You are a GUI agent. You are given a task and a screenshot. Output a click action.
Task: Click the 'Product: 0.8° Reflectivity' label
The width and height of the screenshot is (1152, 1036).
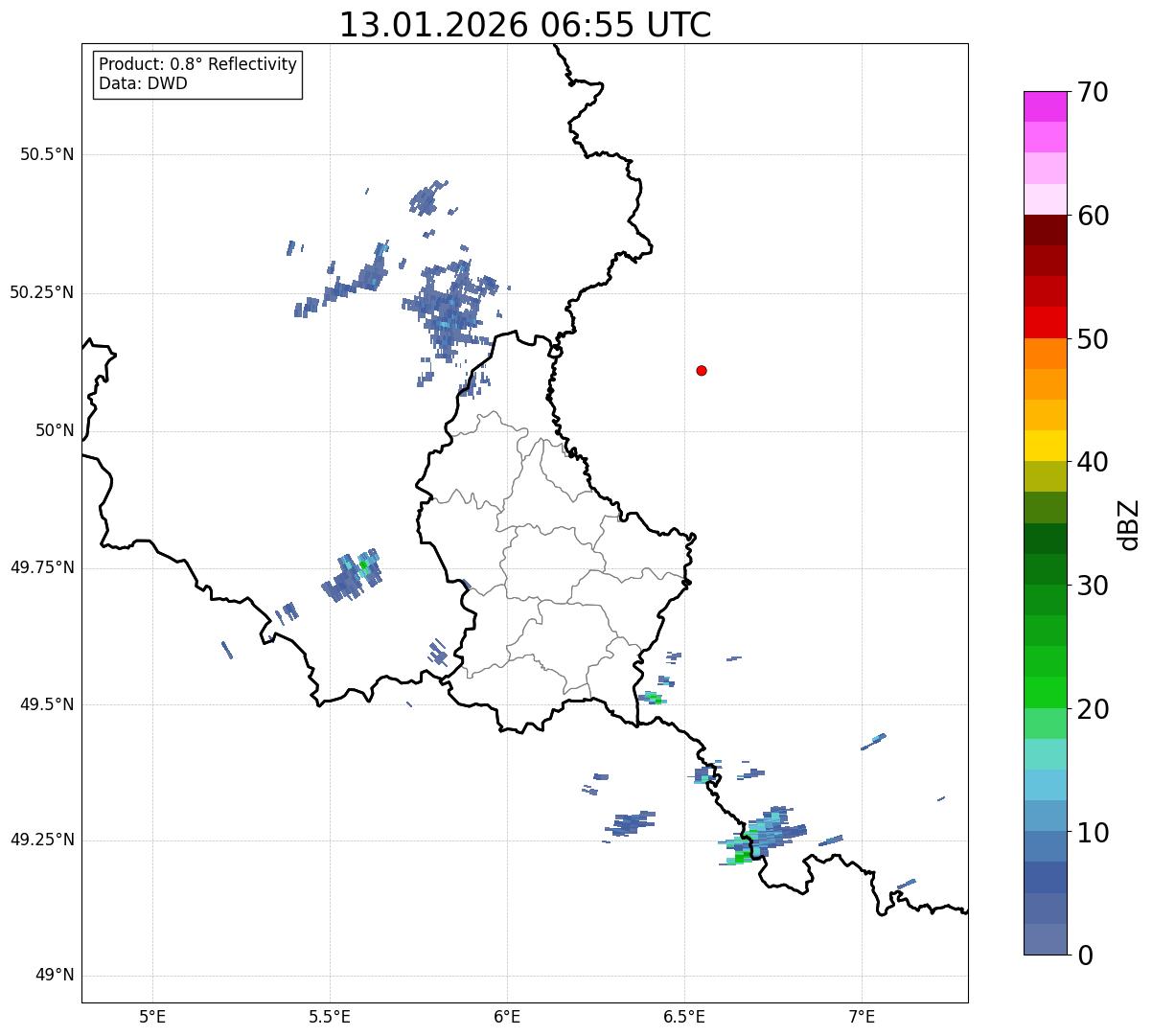197,64
